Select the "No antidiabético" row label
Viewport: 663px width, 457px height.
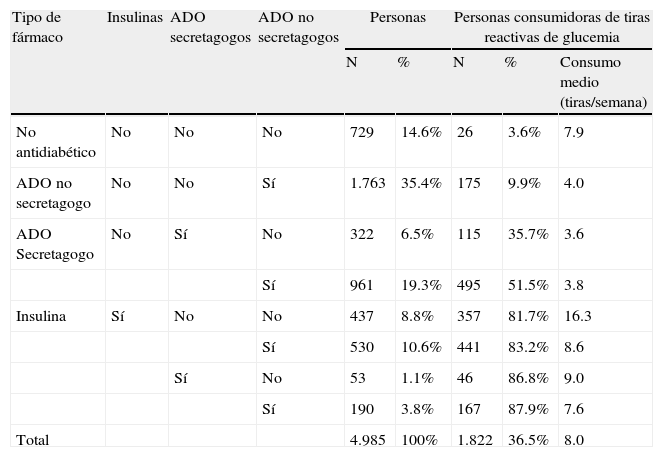[x=56, y=141]
